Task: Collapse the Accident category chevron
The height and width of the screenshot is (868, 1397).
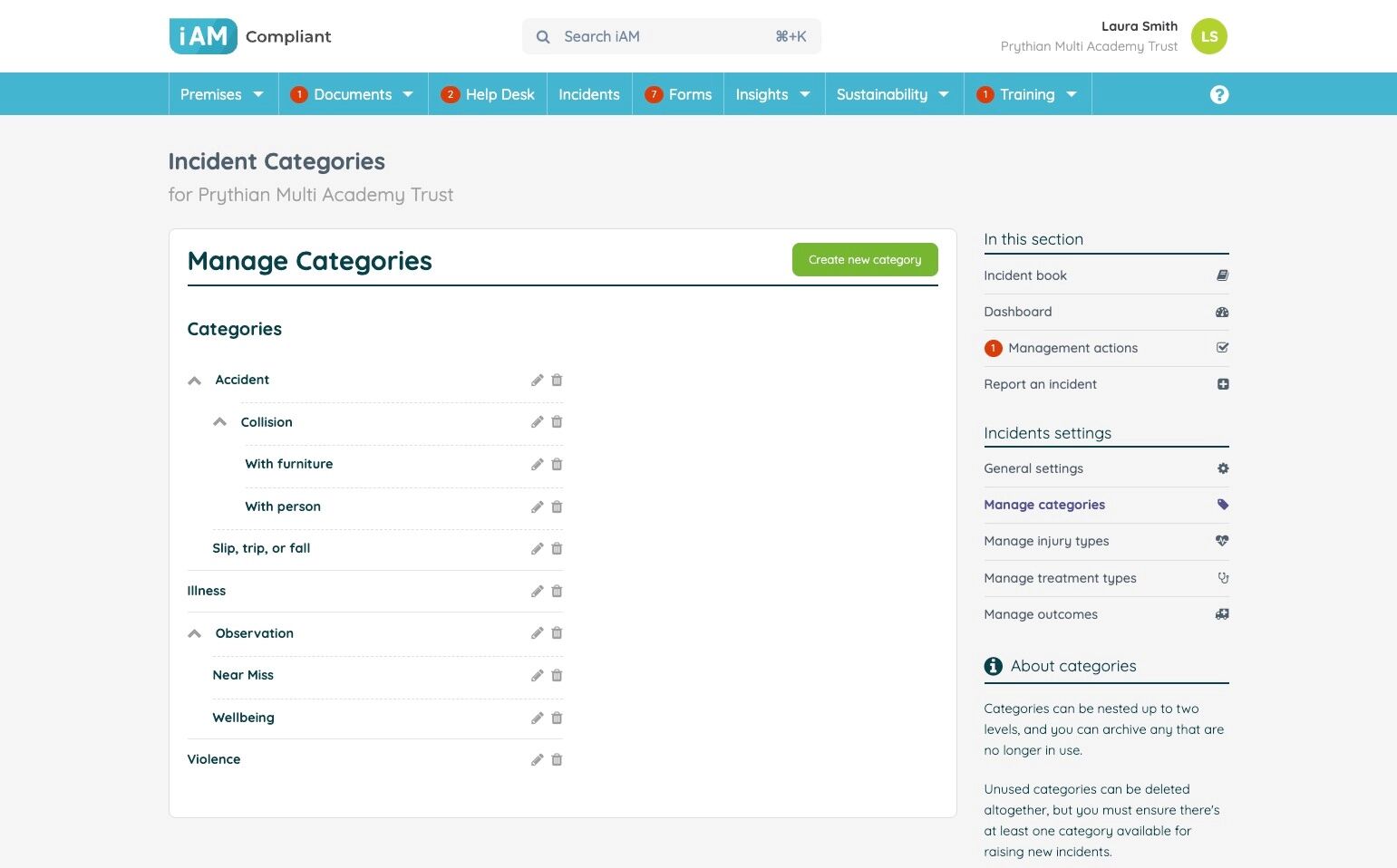Action: coord(194,381)
